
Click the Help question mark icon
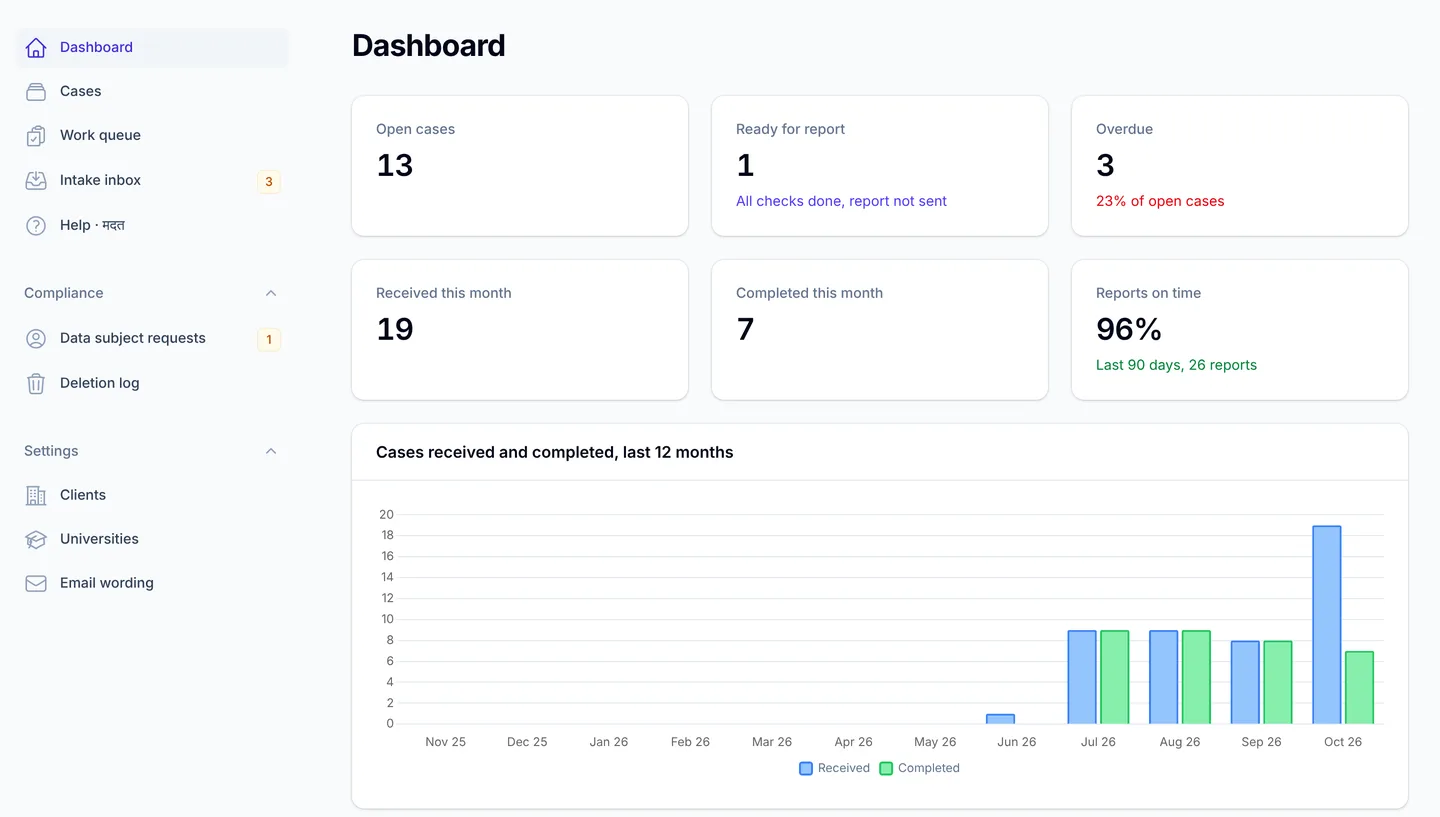click(36, 226)
